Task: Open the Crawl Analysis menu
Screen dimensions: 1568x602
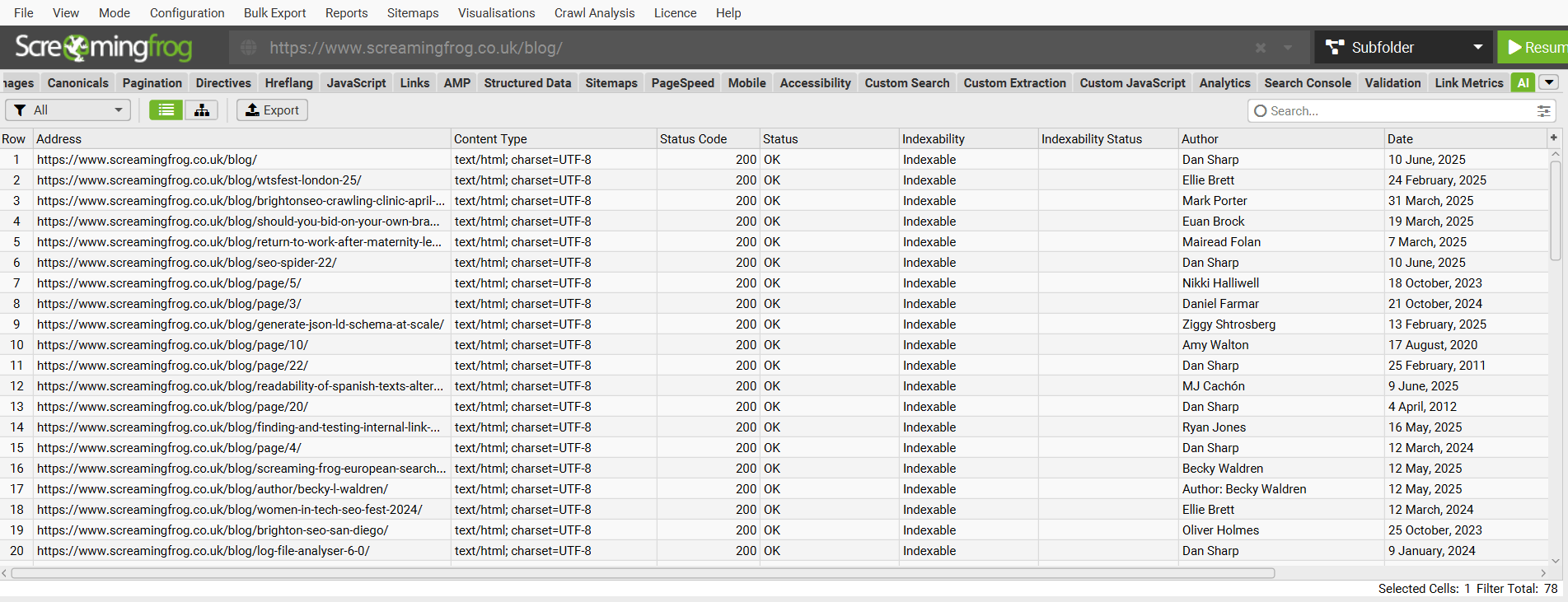Action: coord(594,13)
